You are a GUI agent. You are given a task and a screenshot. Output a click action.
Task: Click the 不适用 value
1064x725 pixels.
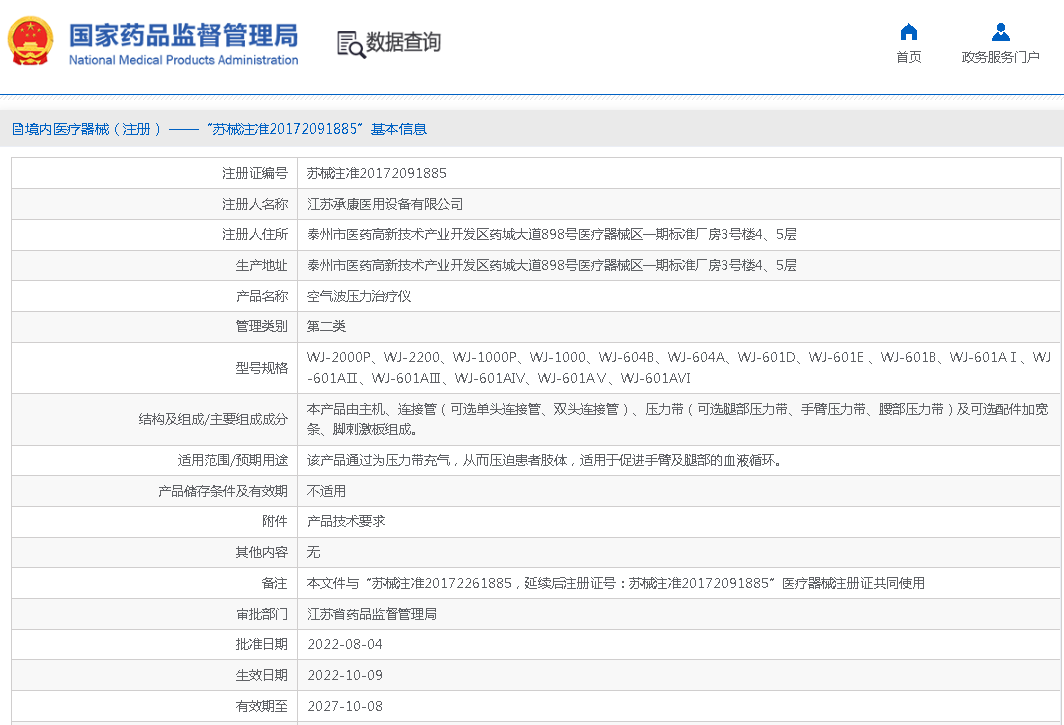[x=326, y=491]
